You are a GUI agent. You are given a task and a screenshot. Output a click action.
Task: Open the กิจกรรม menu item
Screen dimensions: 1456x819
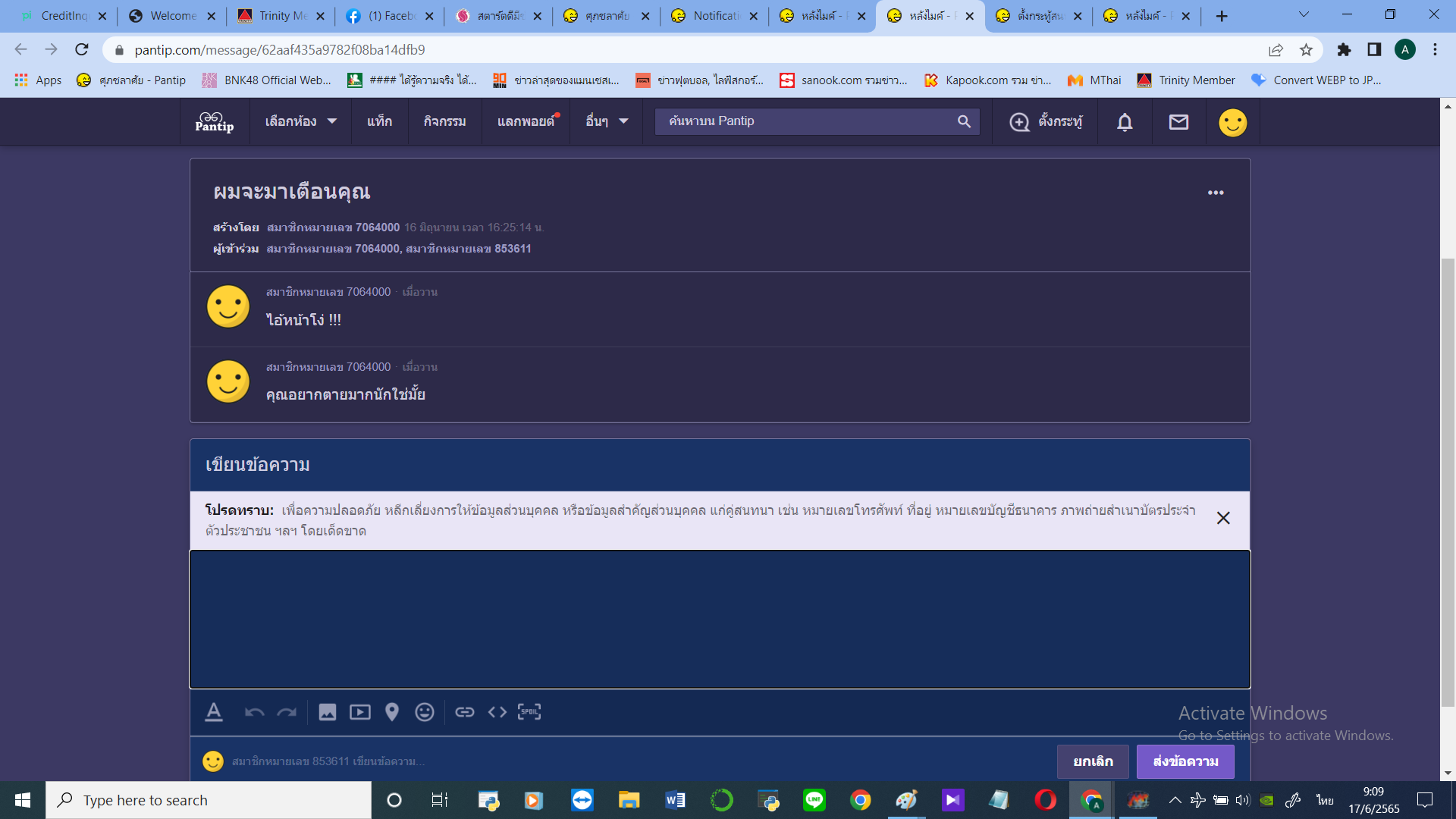[x=444, y=121]
